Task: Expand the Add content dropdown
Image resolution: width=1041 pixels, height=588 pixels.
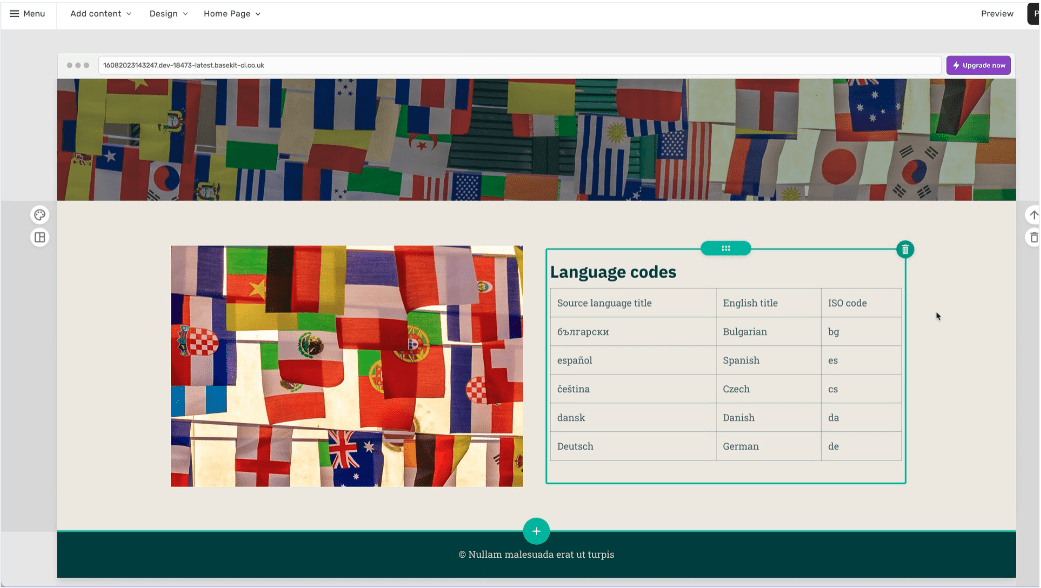Action: click(100, 14)
